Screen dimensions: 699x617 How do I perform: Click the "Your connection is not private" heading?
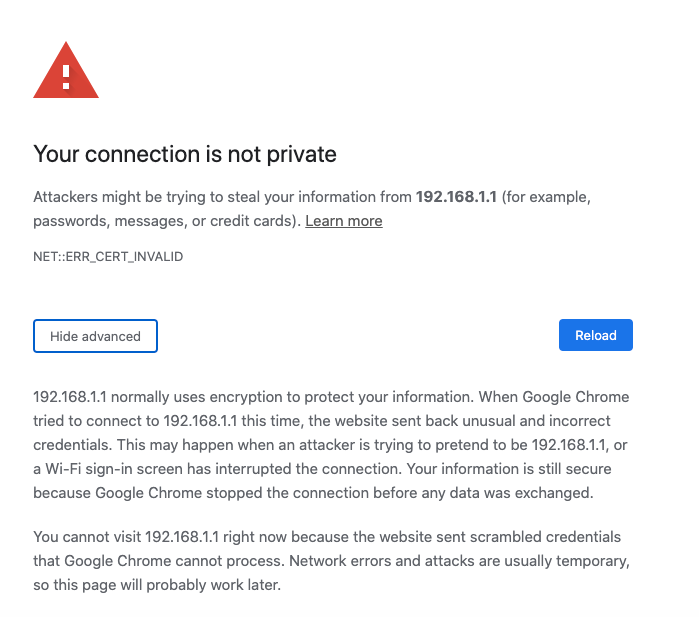tap(185, 154)
